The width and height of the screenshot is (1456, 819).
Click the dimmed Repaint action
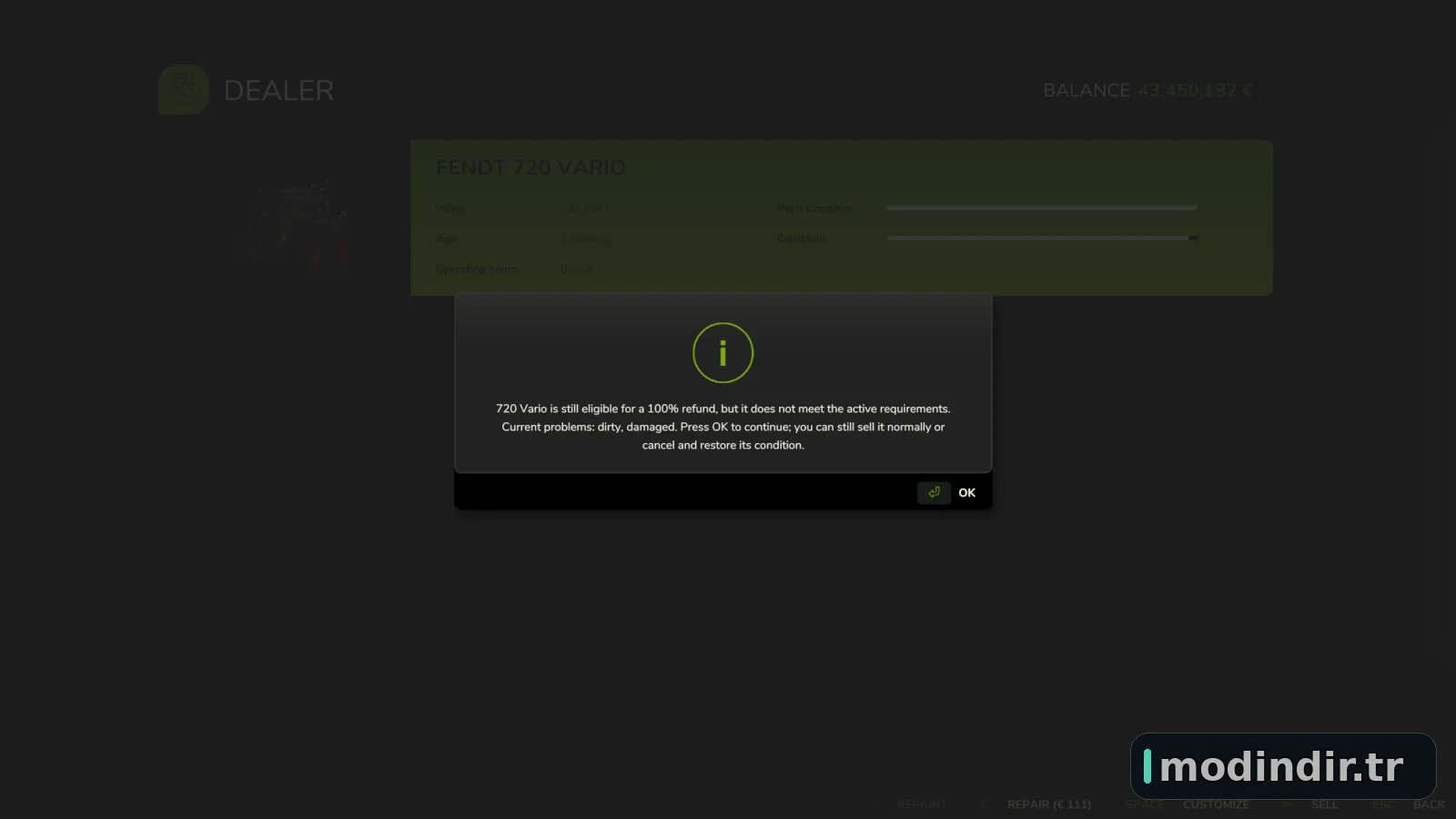point(922,804)
